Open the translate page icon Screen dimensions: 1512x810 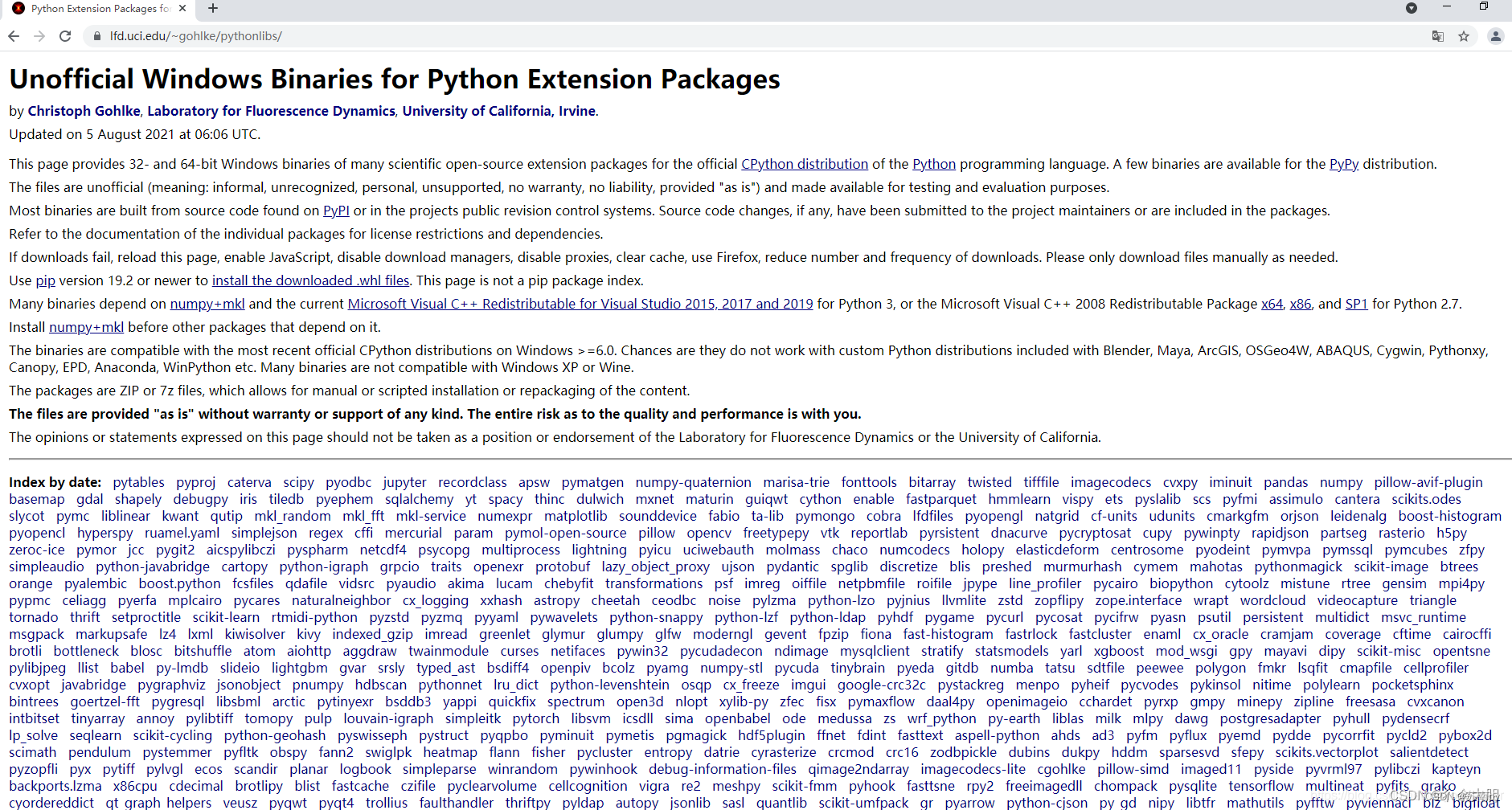click(x=1438, y=36)
